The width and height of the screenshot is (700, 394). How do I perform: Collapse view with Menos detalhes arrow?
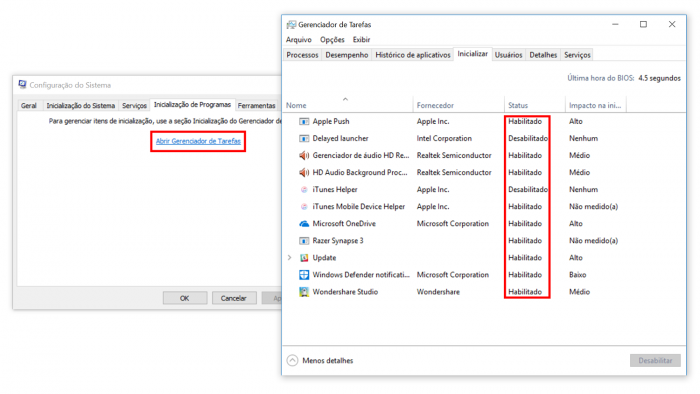tap(292, 361)
